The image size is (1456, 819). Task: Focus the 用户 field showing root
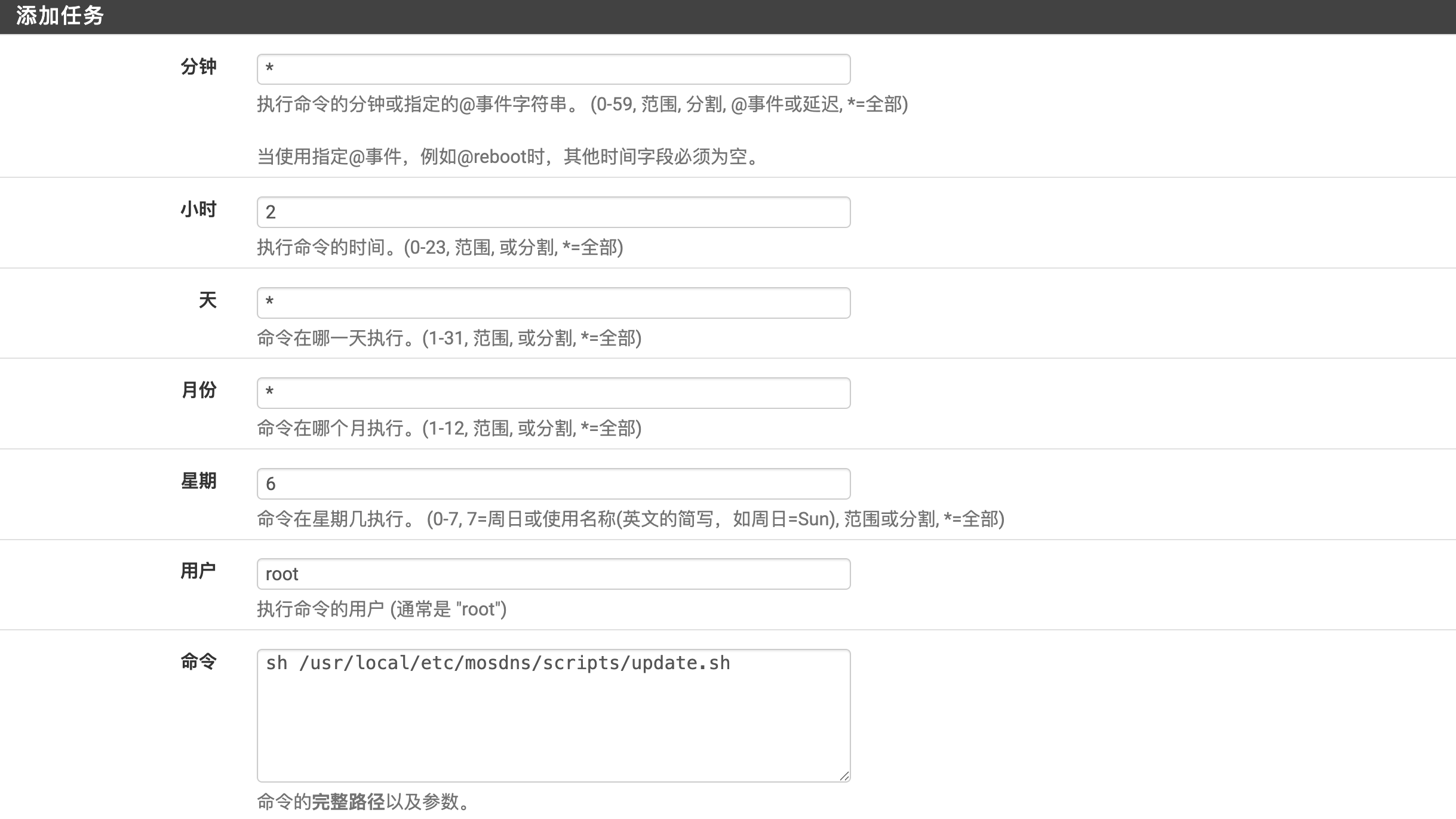coord(553,574)
